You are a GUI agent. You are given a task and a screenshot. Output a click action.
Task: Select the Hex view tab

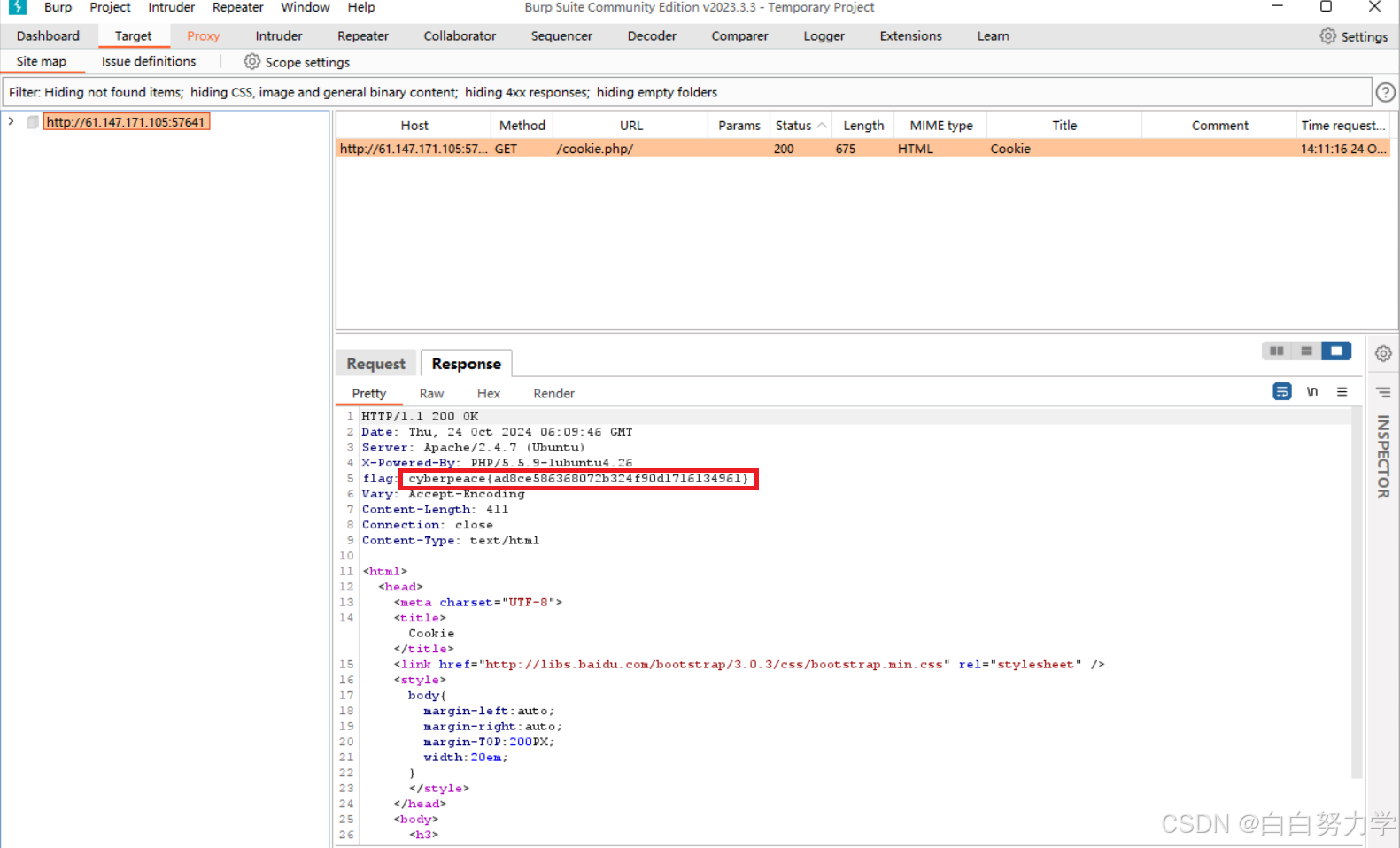coord(489,394)
